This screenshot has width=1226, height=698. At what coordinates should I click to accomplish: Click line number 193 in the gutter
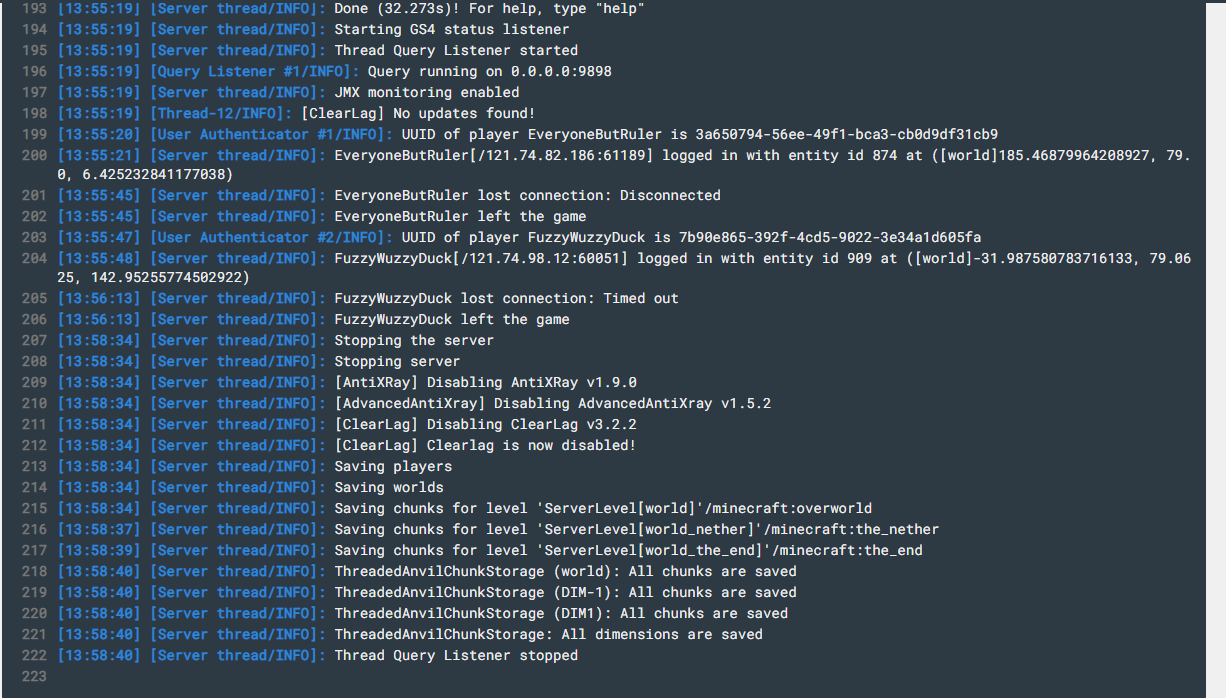pyautogui.click(x=33, y=8)
